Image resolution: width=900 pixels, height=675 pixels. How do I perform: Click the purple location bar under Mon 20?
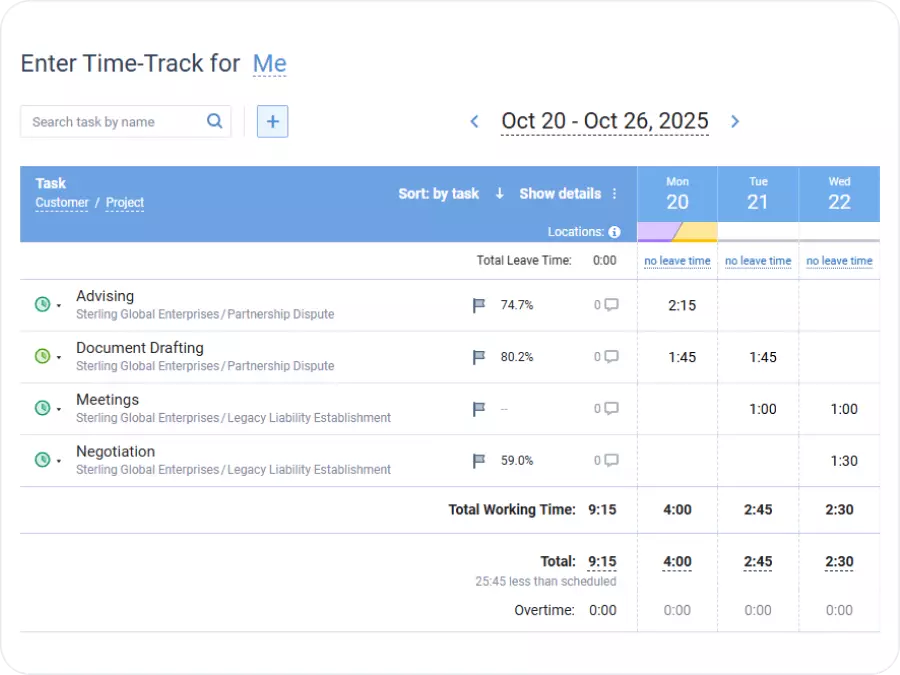click(655, 232)
